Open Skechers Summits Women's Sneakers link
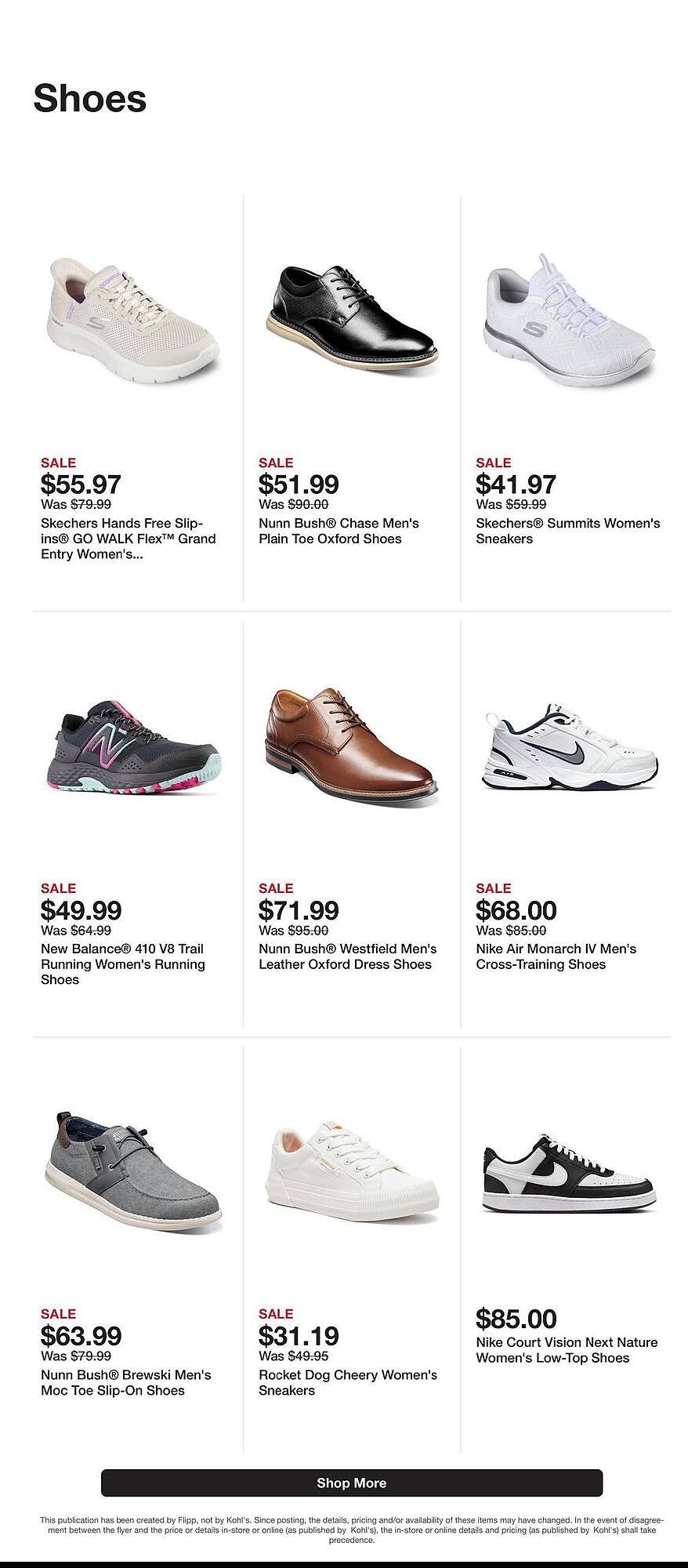Image resolution: width=688 pixels, height=1568 pixels. tap(567, 531)
